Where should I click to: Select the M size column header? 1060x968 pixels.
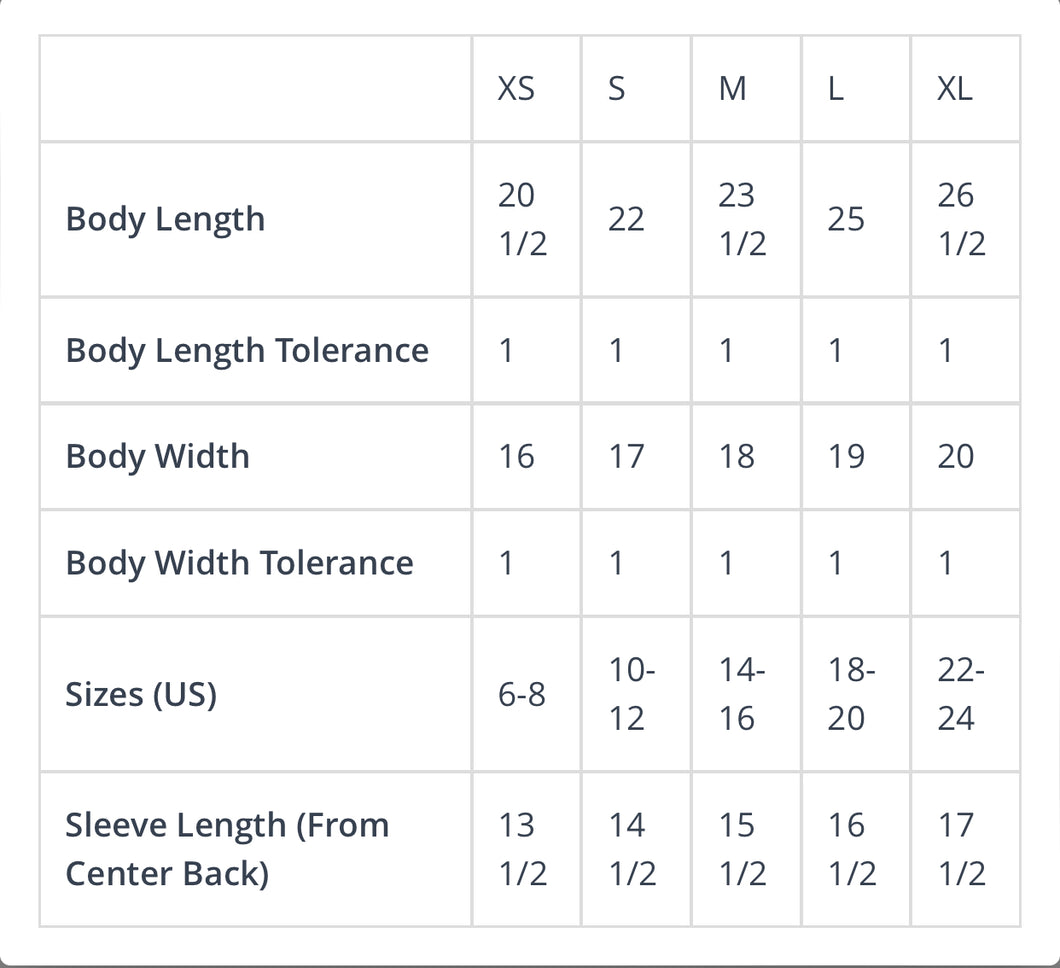733,89
